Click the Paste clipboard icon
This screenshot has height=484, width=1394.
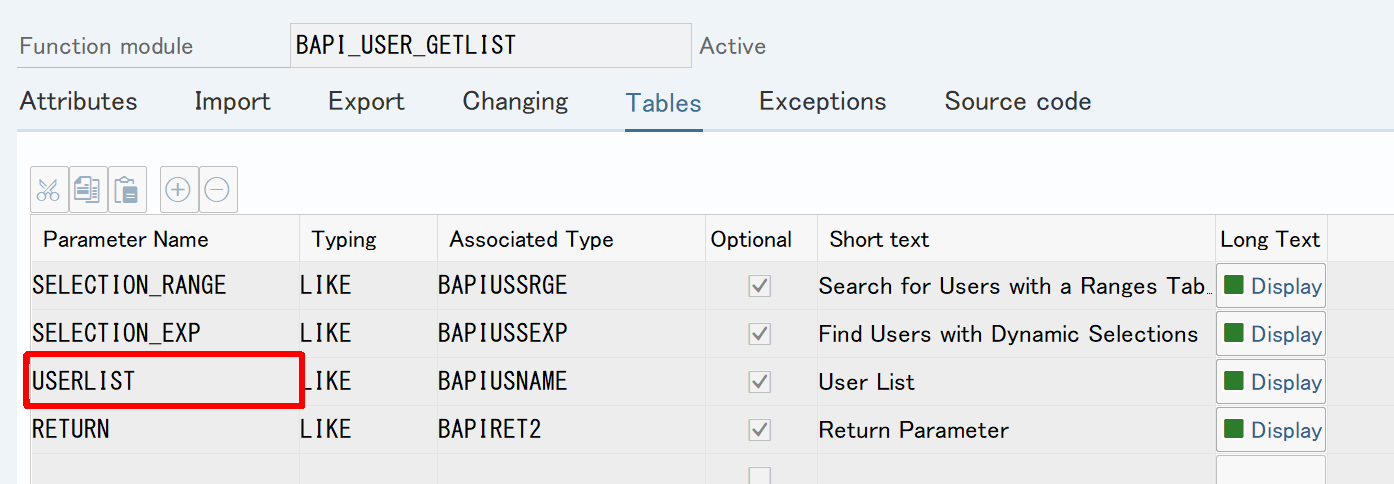coord(127,190)
